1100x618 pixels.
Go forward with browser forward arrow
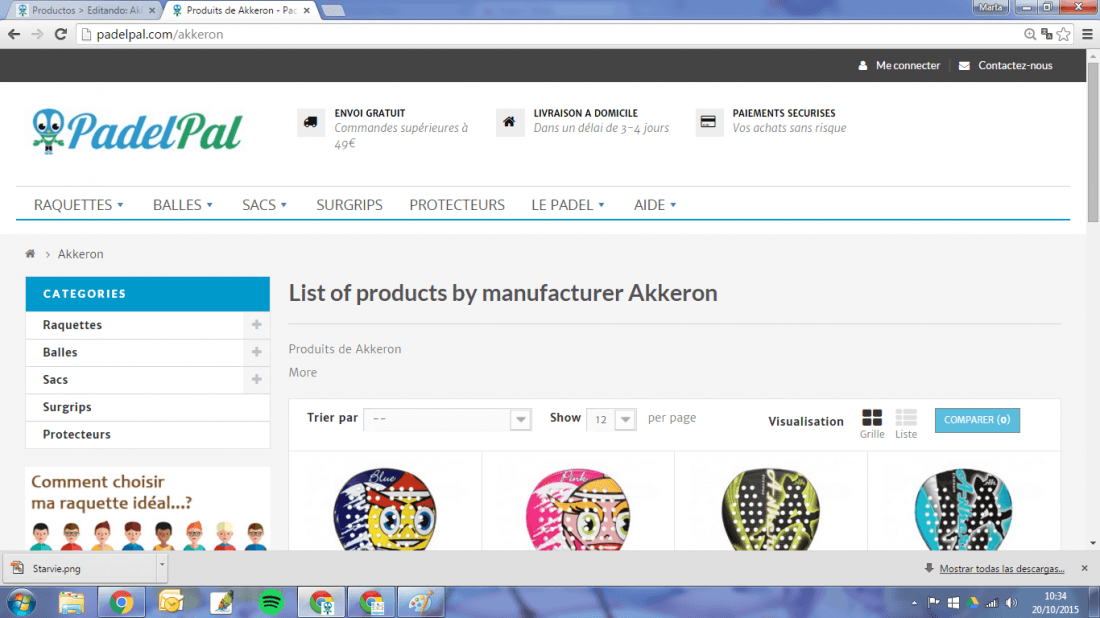pyautogui.click(x=37, y=34)
